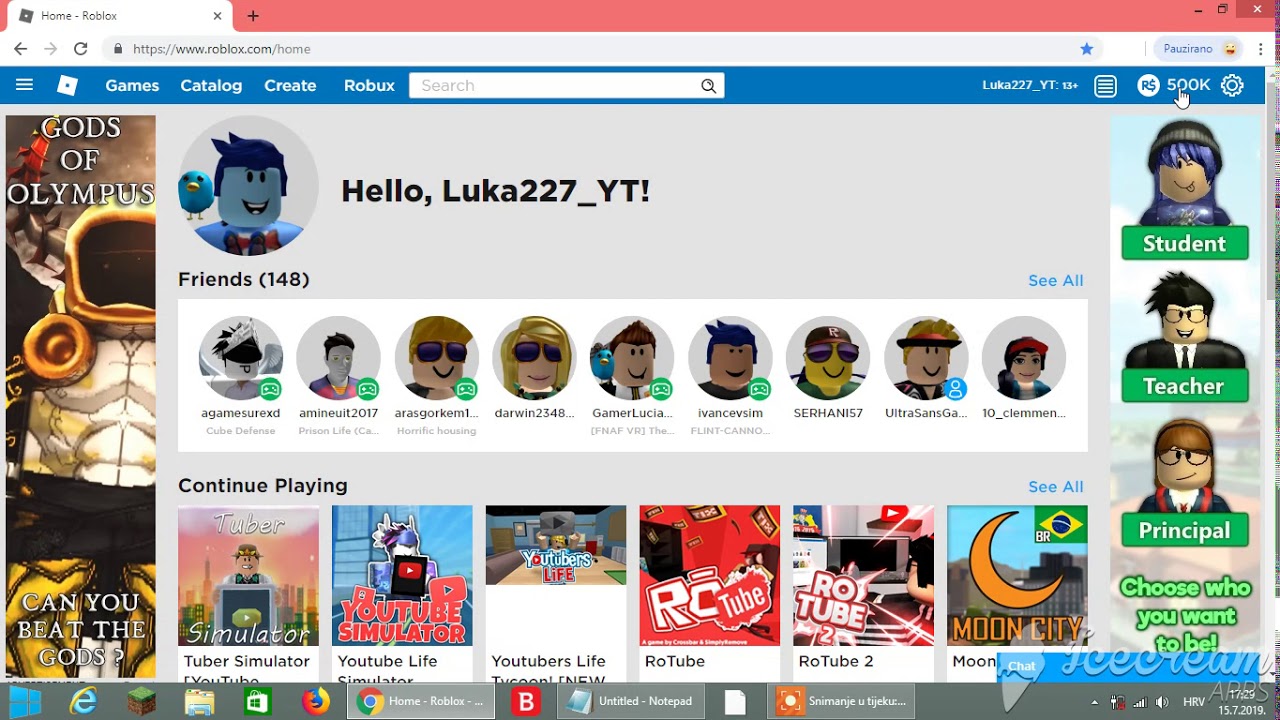Open File Explorer from taskbar

[x=199, y=701]
